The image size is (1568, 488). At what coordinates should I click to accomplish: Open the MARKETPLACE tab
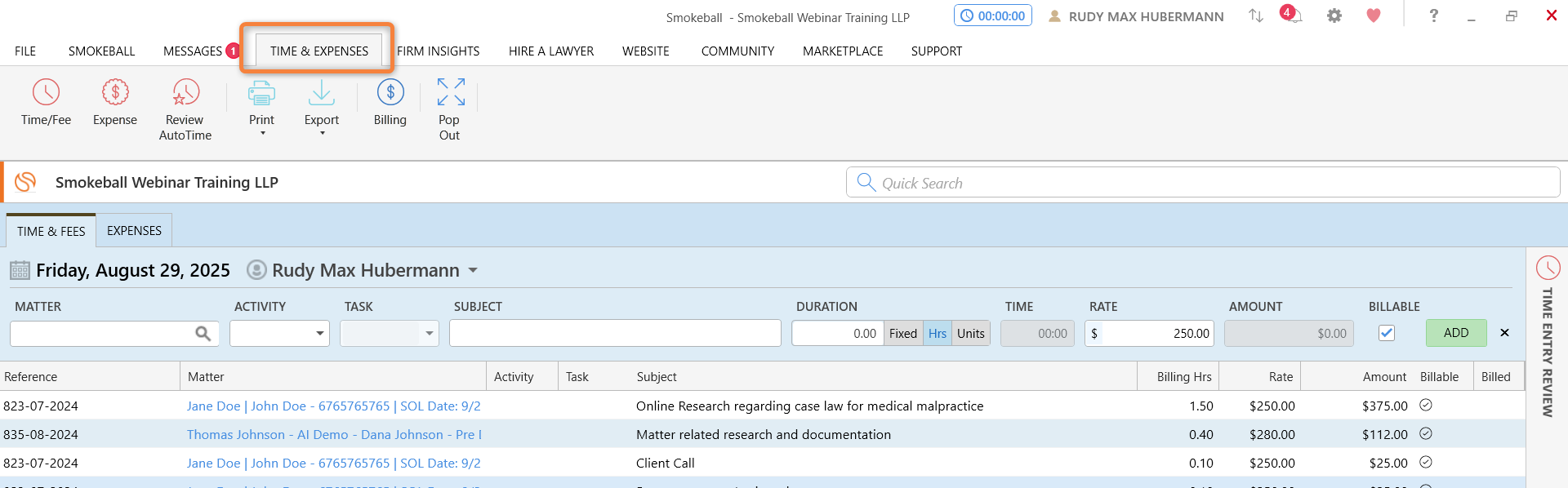click(x=843, y=51)
